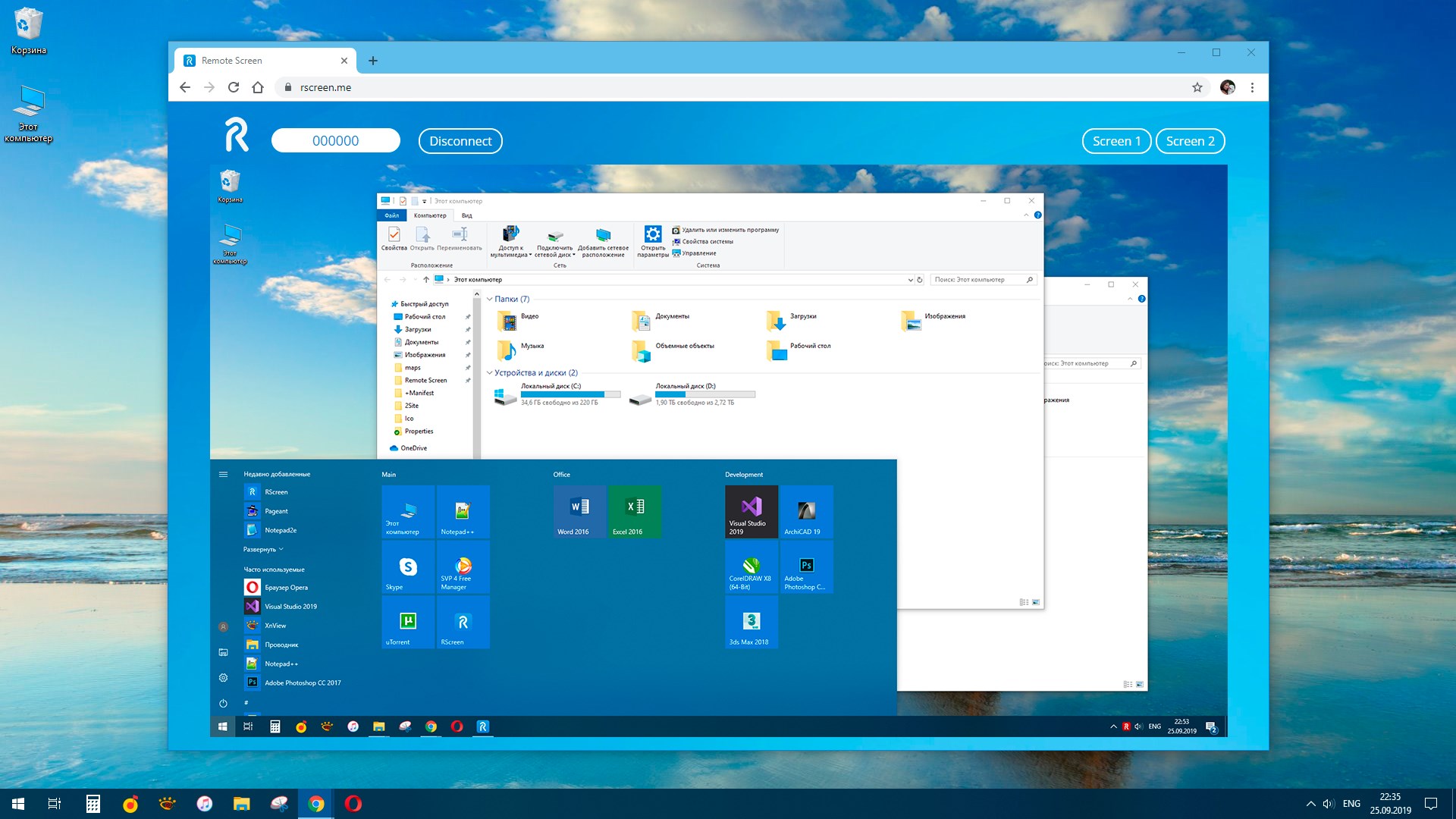
Task: Click the search input field in RScreen
Action: point(336,141)
